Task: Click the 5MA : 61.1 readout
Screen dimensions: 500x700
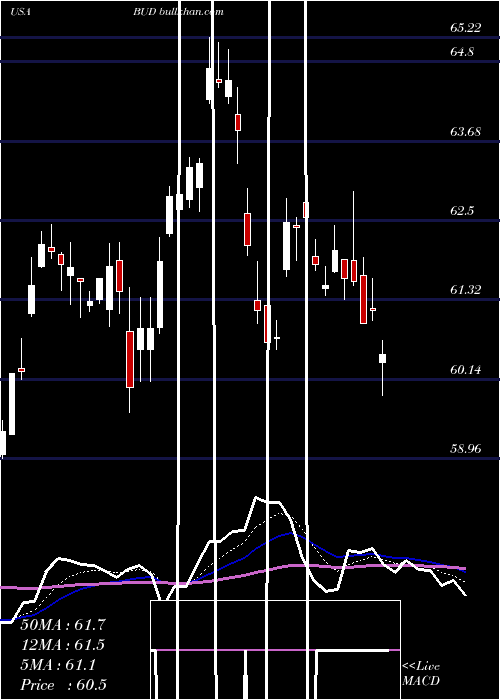Action: click(58, 665)
